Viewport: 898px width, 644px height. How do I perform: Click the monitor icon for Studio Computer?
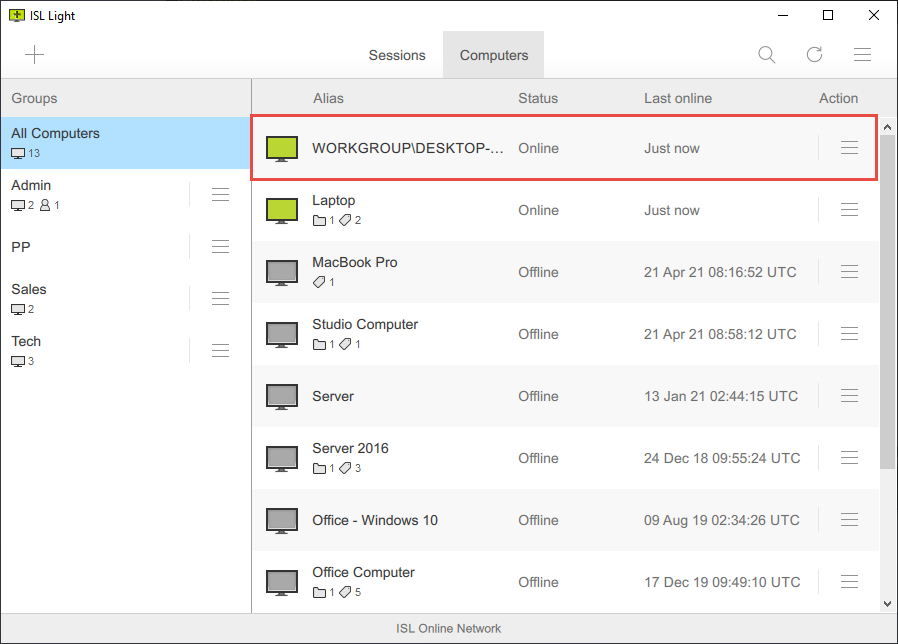point(281,333)
